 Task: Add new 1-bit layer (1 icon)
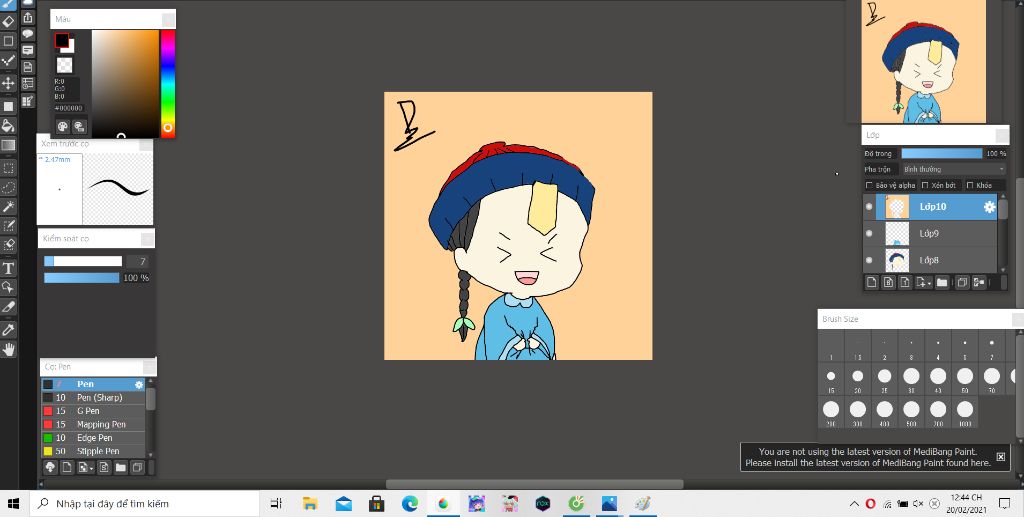click(905, 283)
